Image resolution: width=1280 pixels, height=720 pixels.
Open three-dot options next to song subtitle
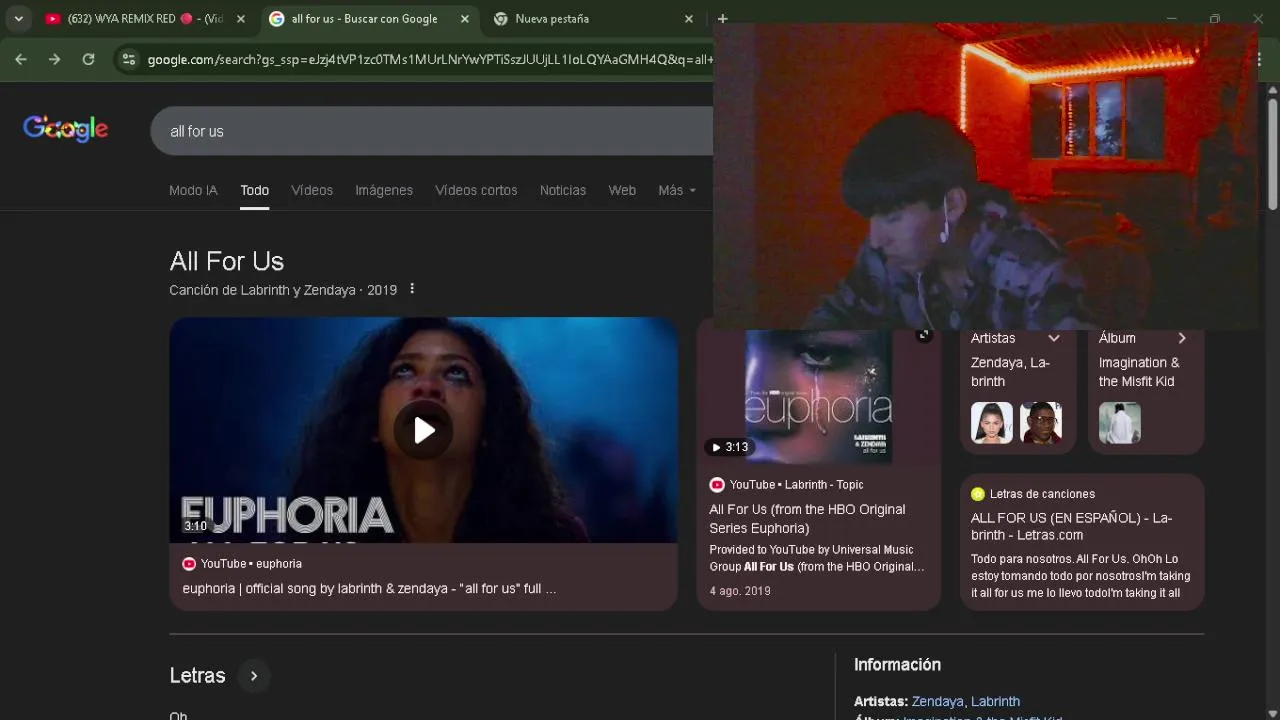tap(412, 289)
